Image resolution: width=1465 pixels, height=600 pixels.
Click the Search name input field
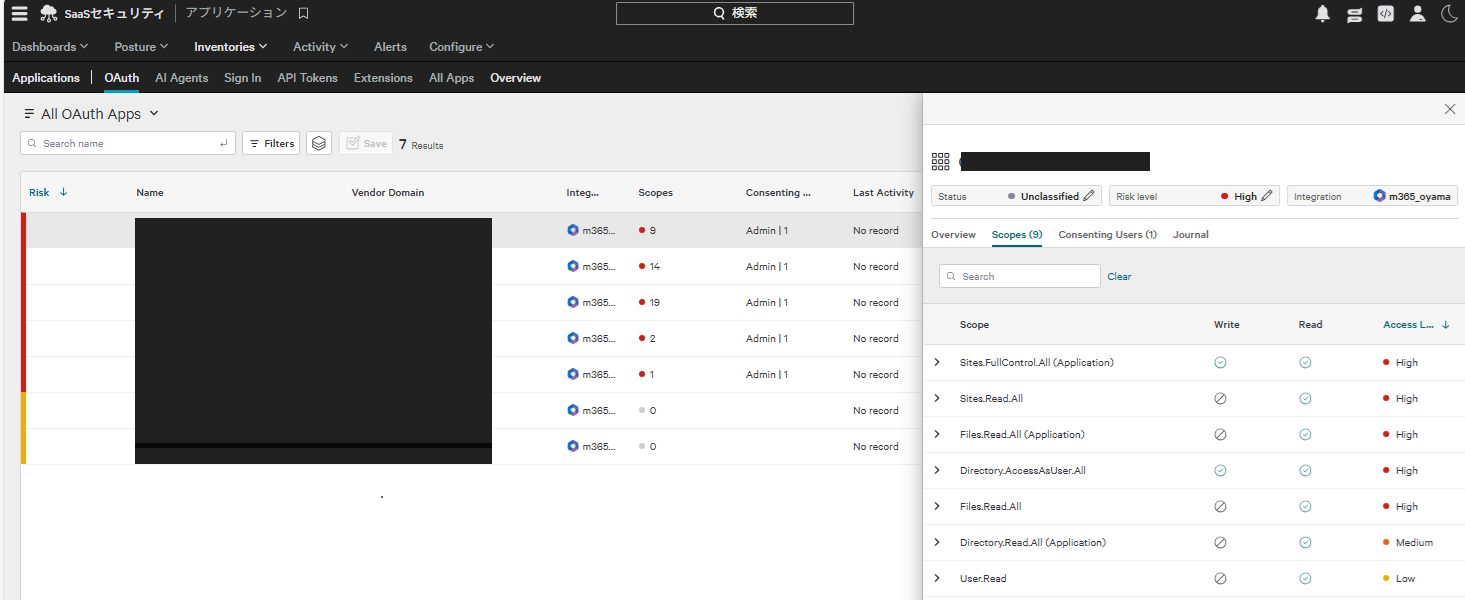pyautogui.click(x=128, y=143)
